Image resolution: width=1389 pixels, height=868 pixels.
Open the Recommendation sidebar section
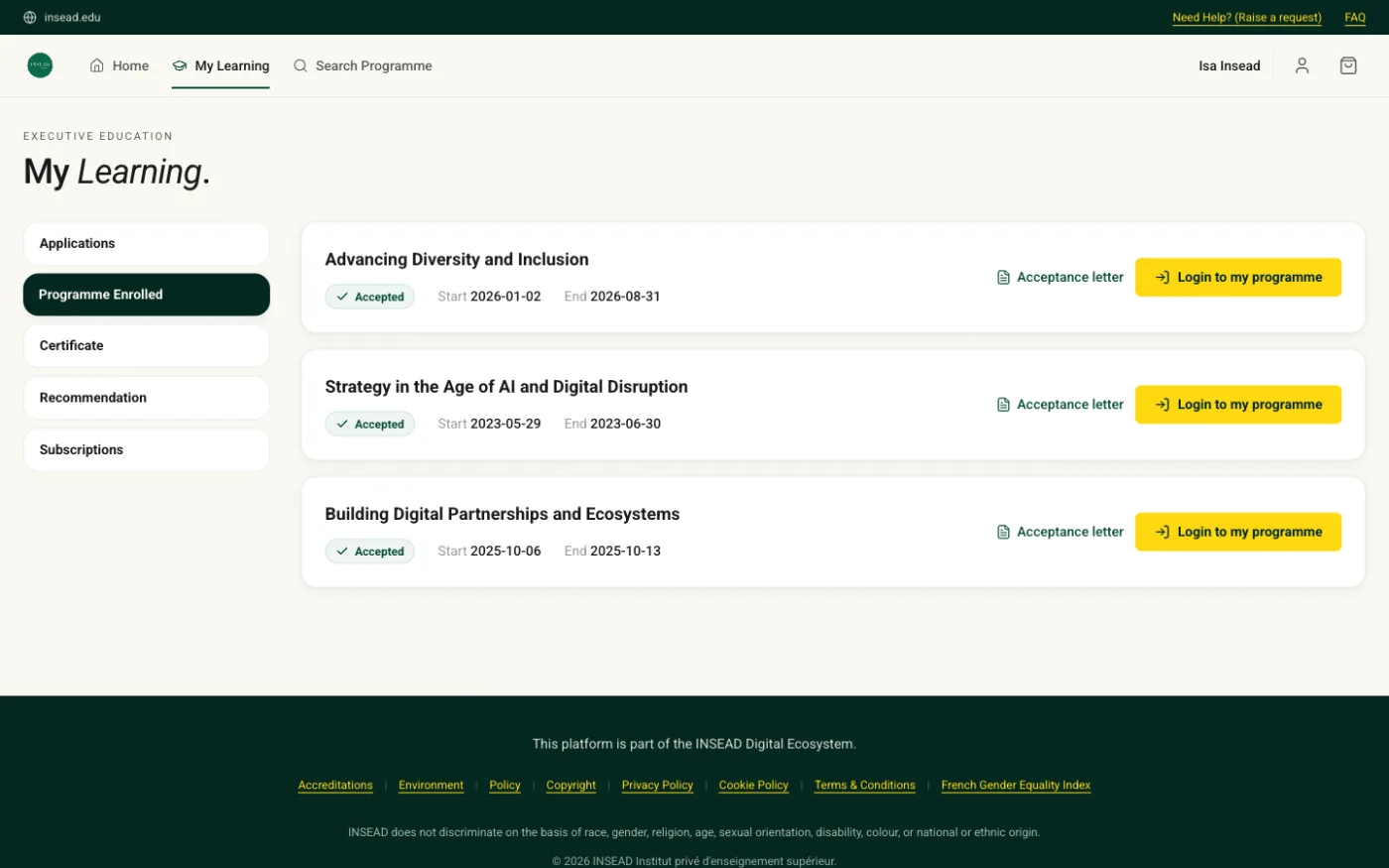click(146, 398)
